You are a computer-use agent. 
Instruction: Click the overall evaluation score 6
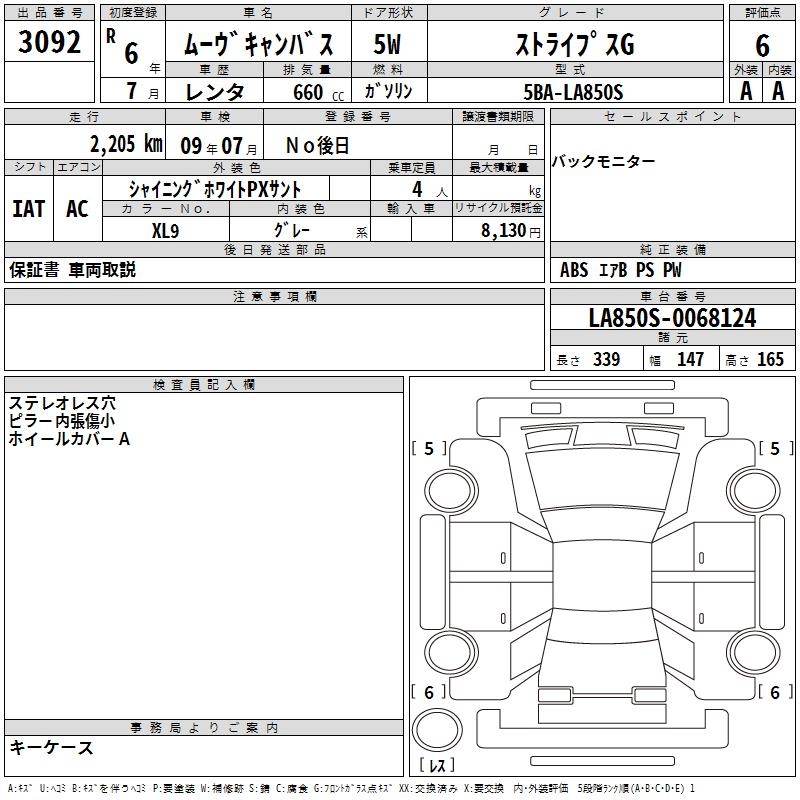pyautogui.click(x=762, y=44)
